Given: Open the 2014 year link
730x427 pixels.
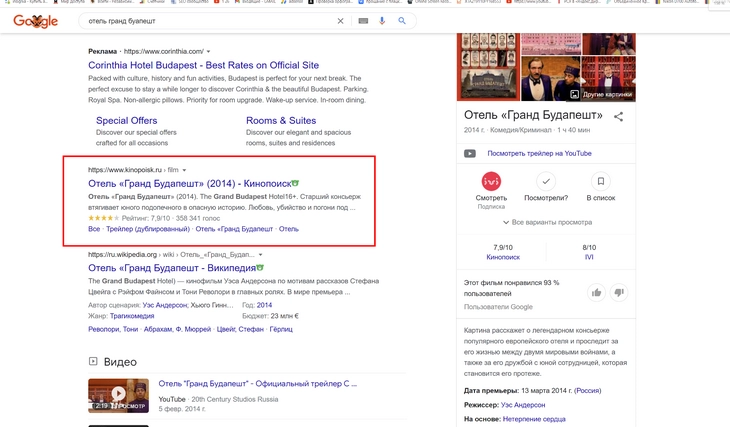Looking at the screenshot, I should click(x=264, y=305).
